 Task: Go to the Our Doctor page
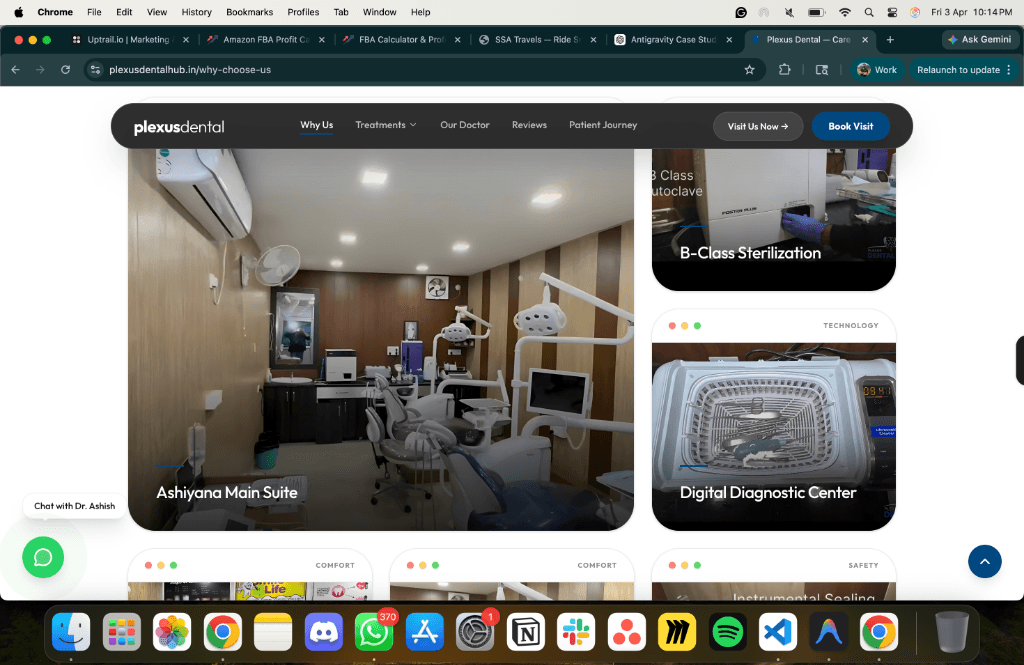click(465, 125)
